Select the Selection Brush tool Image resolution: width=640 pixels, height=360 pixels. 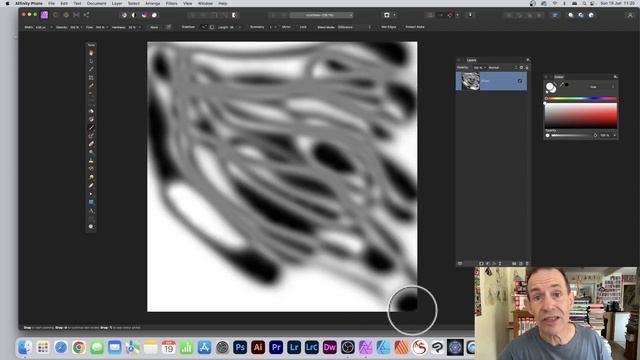point(91,86)
